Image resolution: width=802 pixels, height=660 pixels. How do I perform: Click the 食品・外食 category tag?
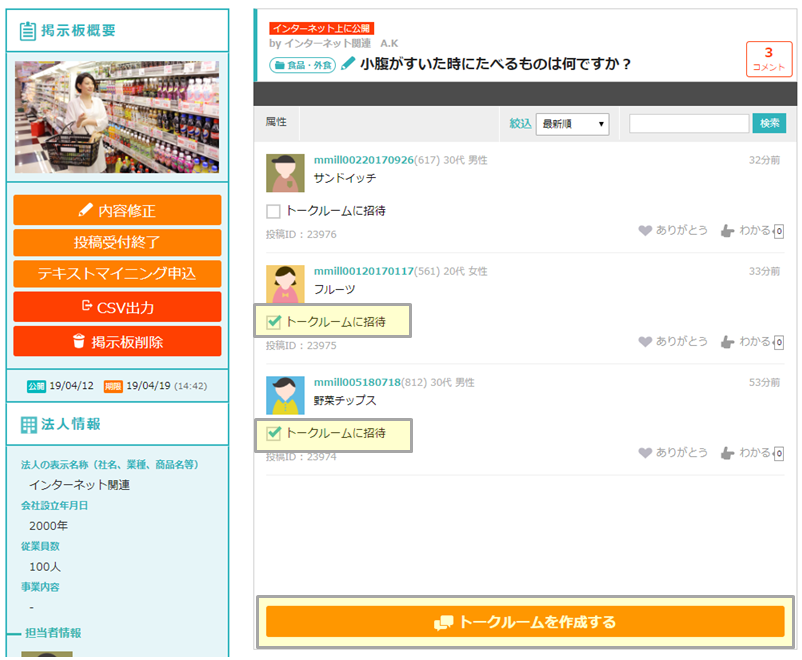302,65
